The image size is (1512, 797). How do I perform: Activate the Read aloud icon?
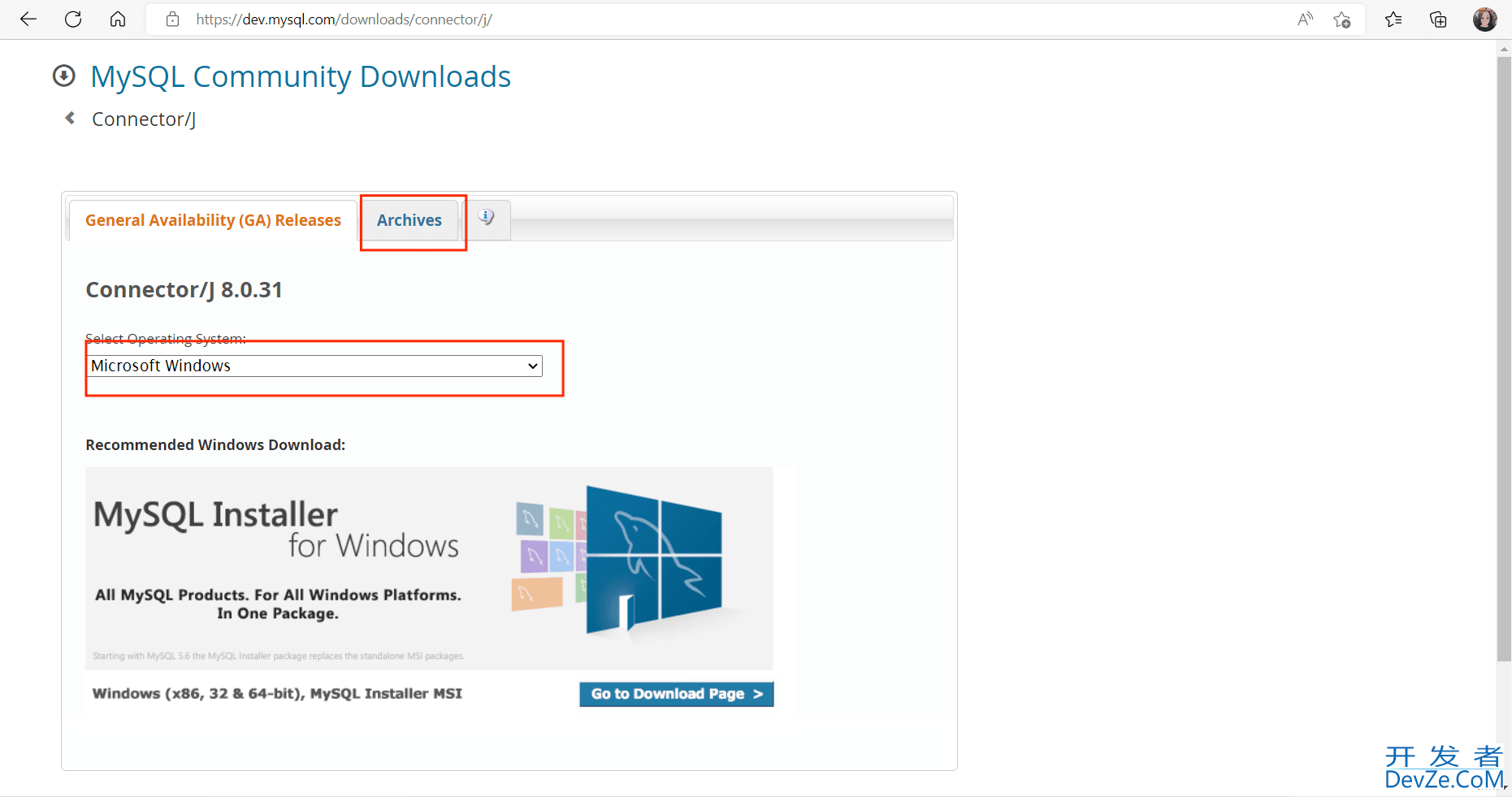click(1306, 19)
